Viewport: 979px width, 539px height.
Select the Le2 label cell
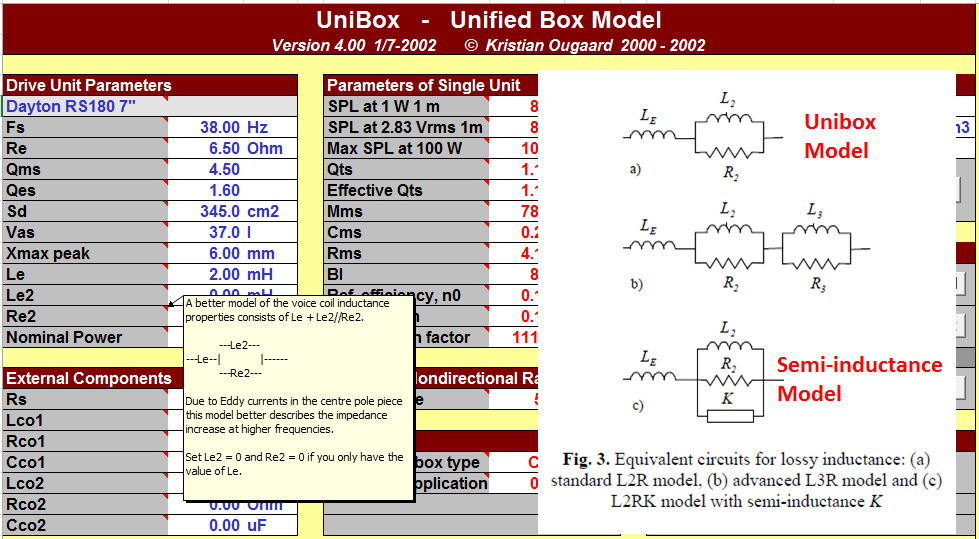pos(86,295)
